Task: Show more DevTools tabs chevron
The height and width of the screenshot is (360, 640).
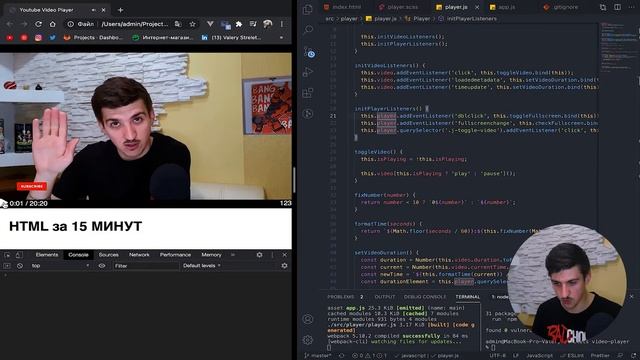Action: [x=233, y=255]
